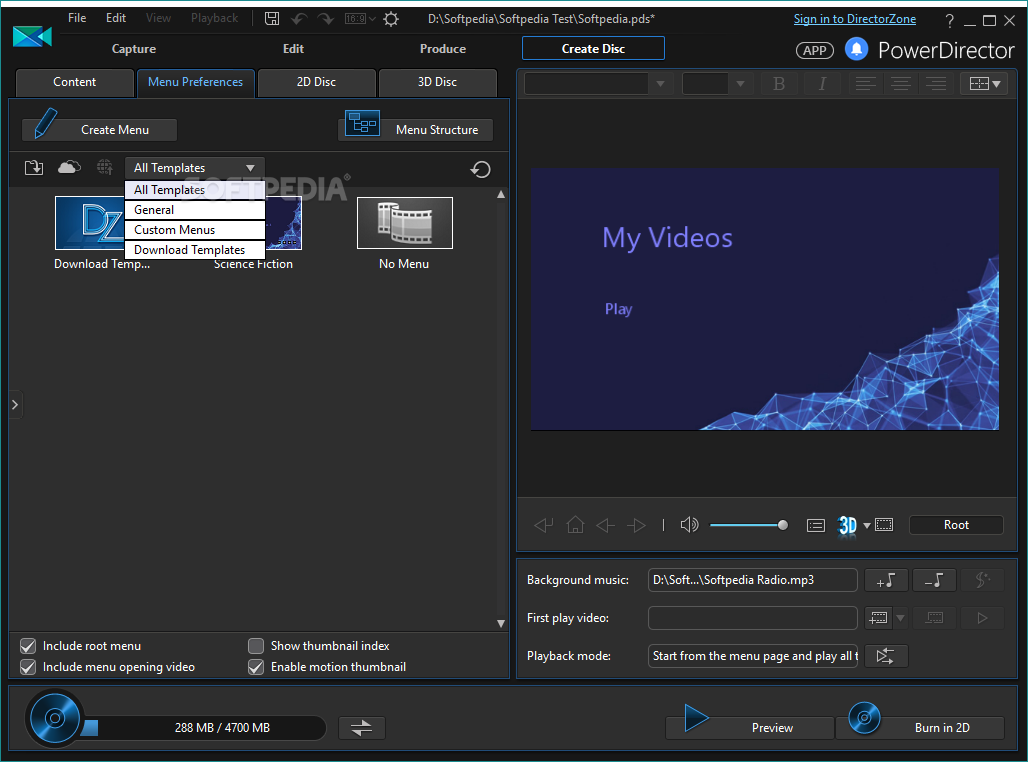The image size is (1028, 762).
Task: Click the subtitle/list icon beside volume slider
Action: coord(816,525)
